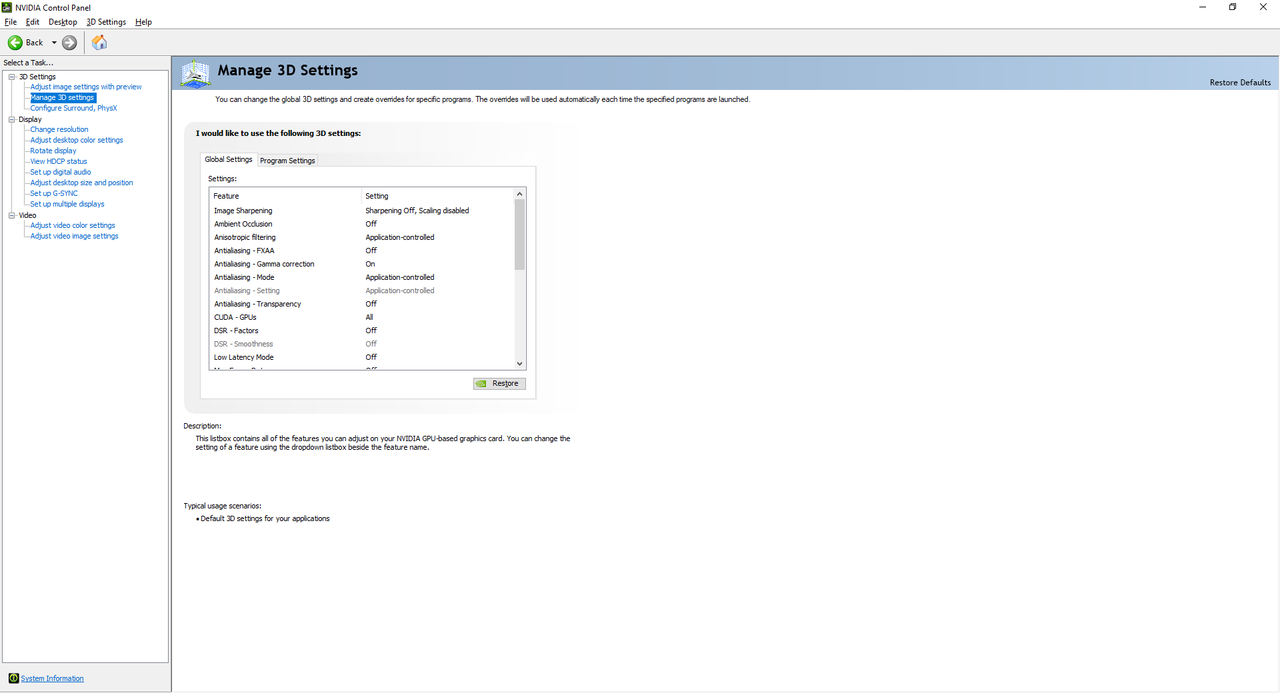
Task: Open Adjust desktop color settings
Action: click(76, 140)
